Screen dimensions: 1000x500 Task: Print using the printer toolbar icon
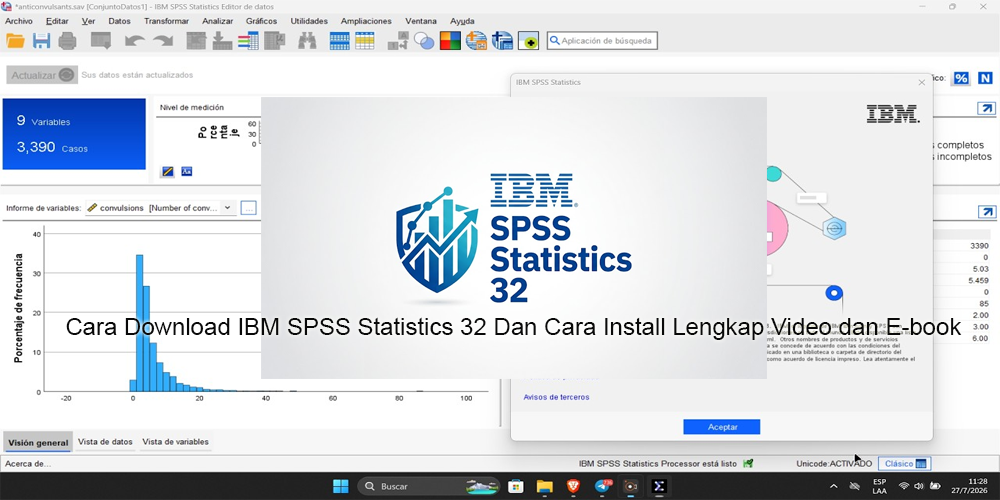[x=68, y=41]
